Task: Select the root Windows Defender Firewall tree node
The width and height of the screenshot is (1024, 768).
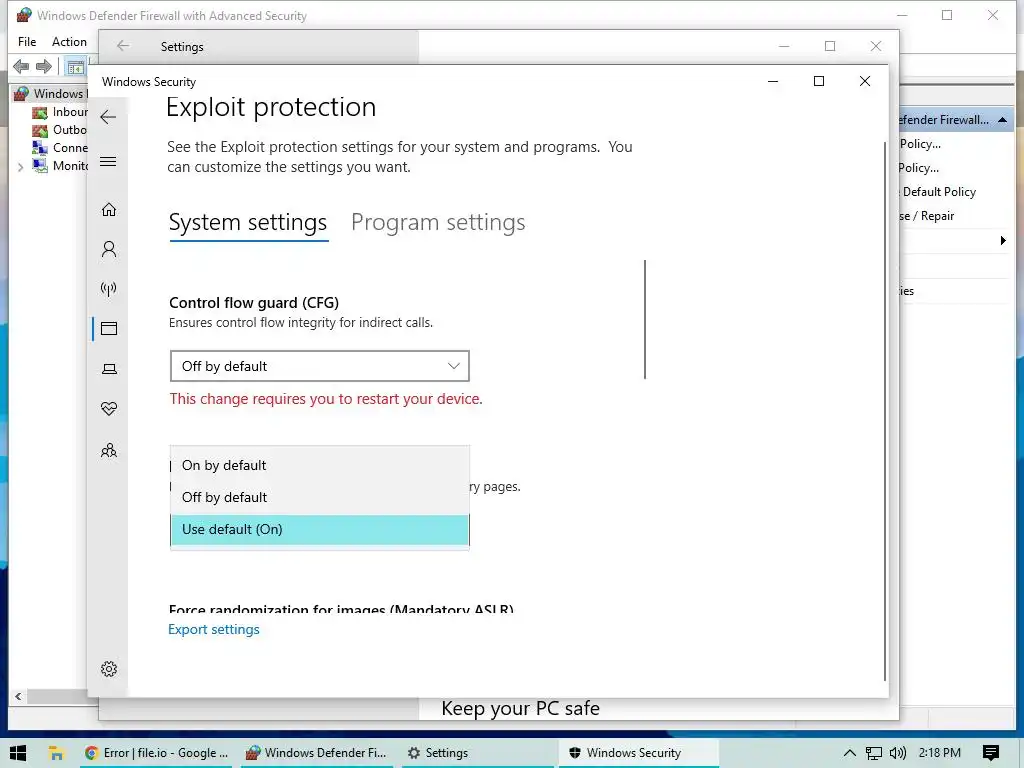Action: click(x=50, y=93)
